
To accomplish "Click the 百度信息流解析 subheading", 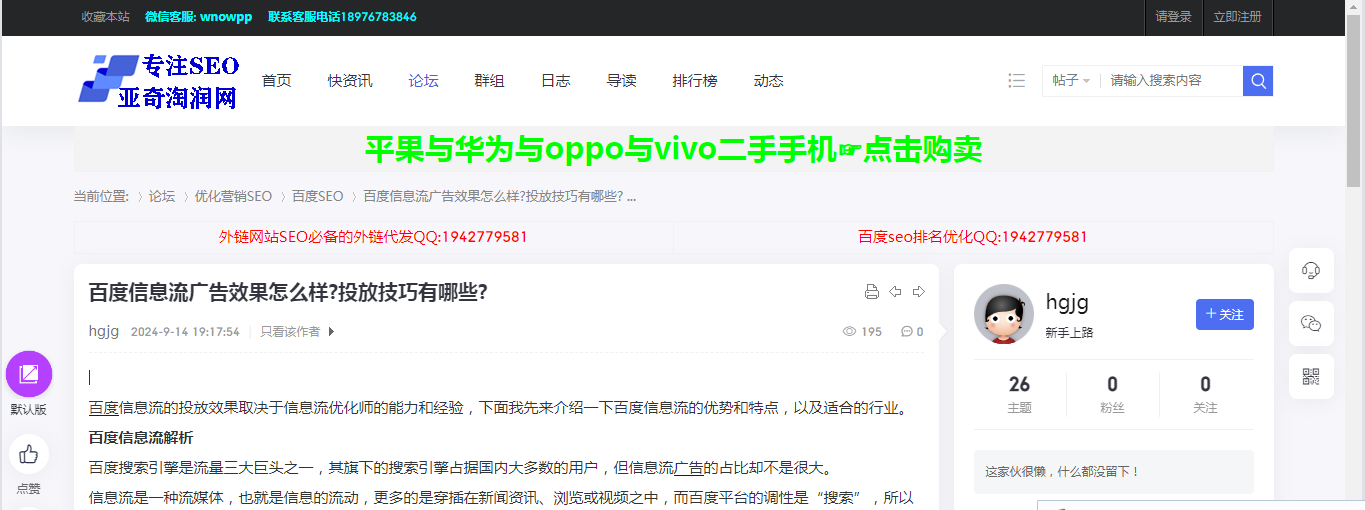I will [x=141, y=438].
